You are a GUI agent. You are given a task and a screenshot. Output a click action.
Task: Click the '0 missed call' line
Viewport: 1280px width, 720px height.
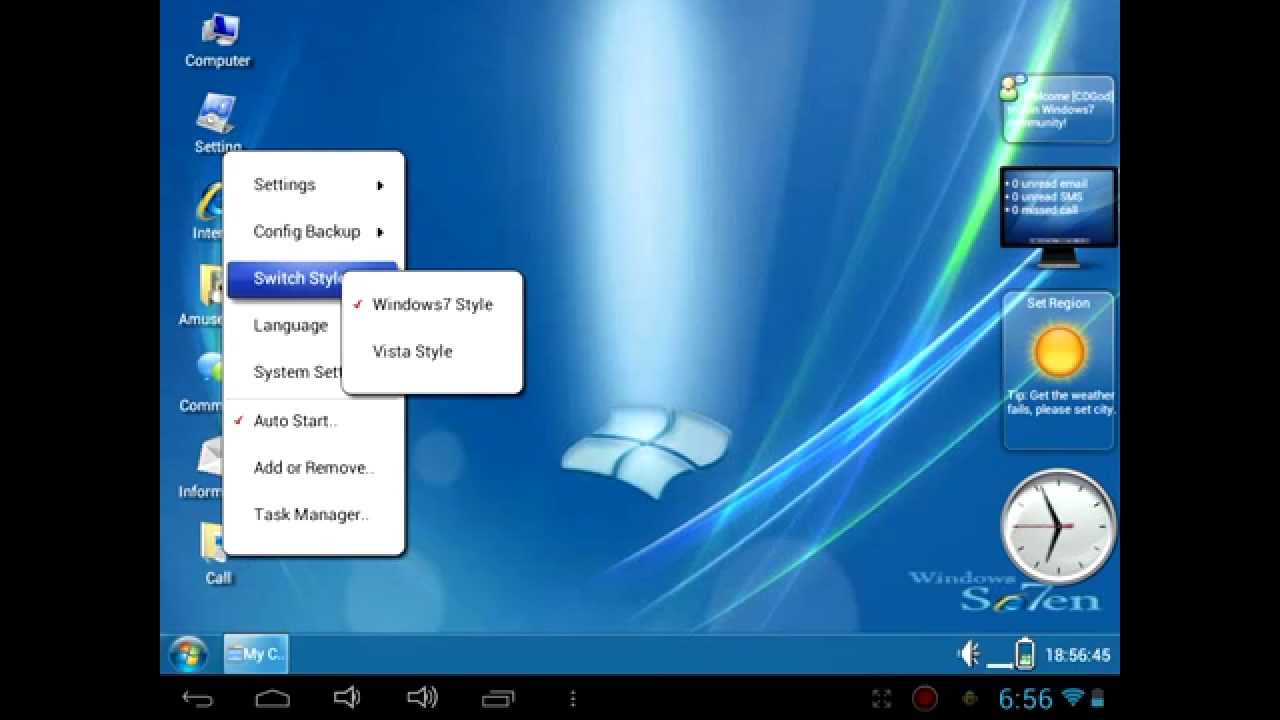tap(1044, 210)
